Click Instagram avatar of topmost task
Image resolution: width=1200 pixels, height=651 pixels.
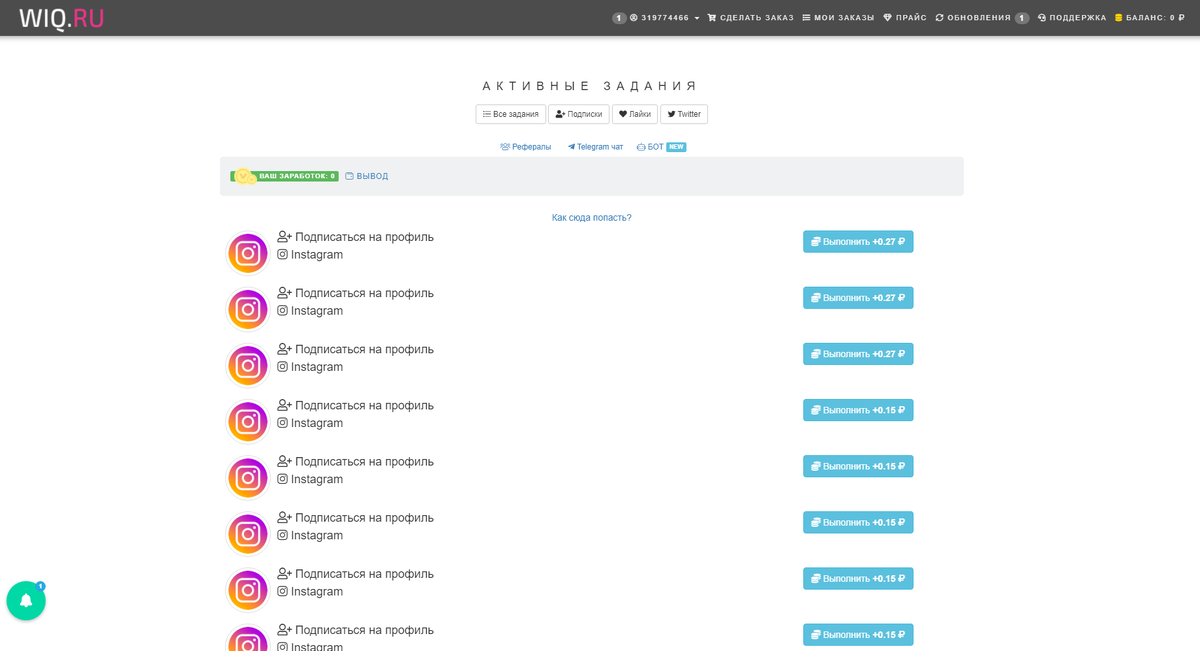248,253
